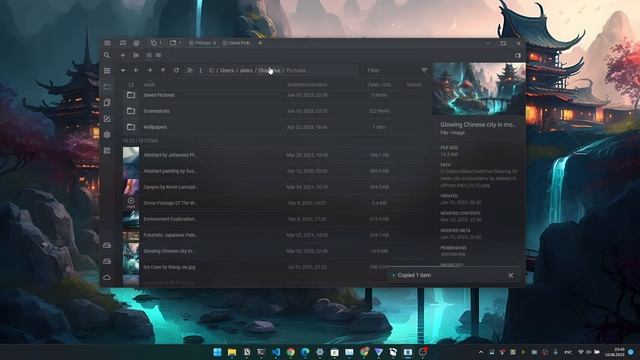This screenshot has height=360, width=640.
Task: Launch Visual Studio Code from taskbar
Action: coord(276,352)
